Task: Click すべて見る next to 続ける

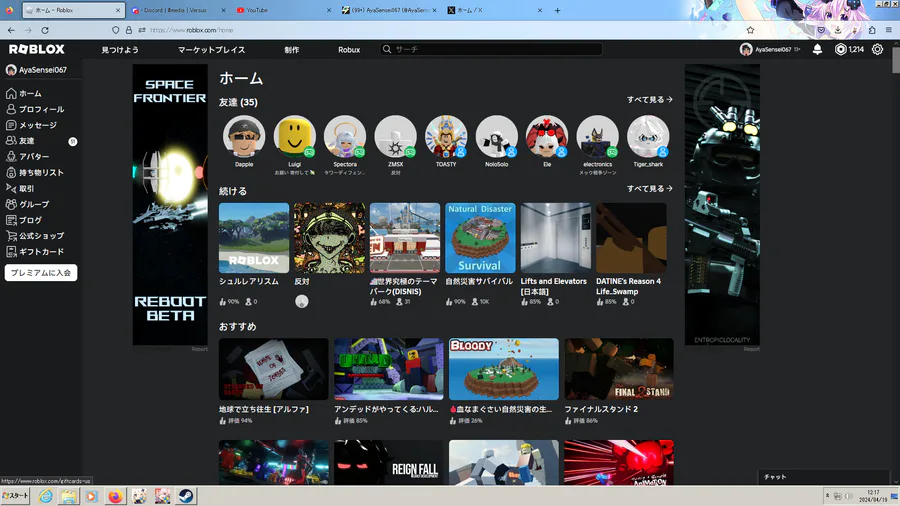Action: click(x=650, y=189)
